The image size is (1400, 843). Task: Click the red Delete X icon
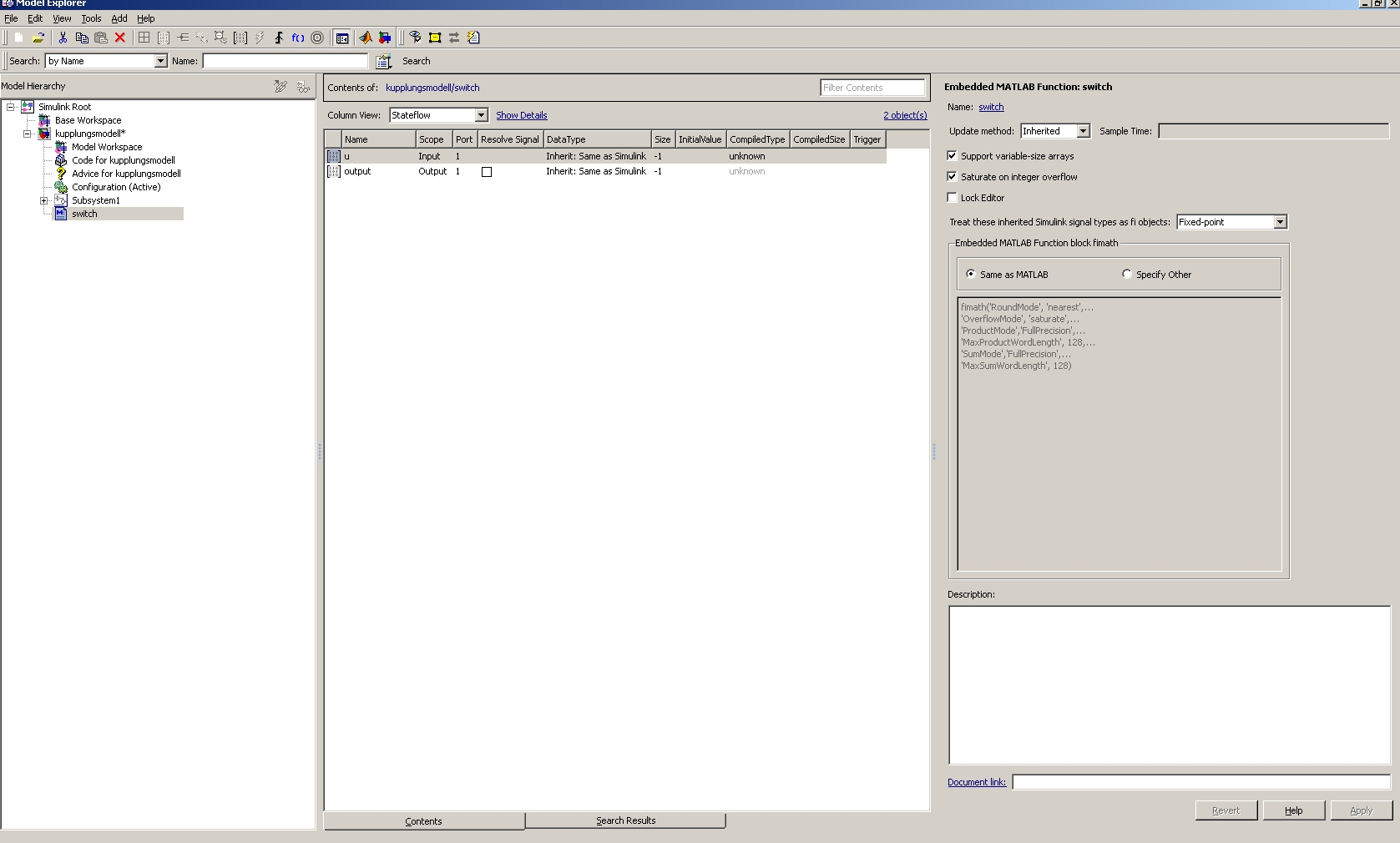(x=120, y=38)
